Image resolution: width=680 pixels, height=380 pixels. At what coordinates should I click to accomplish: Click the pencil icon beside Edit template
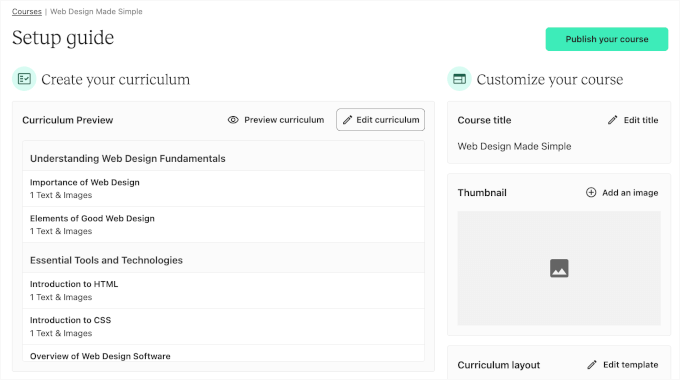click(x=592, y=365)
